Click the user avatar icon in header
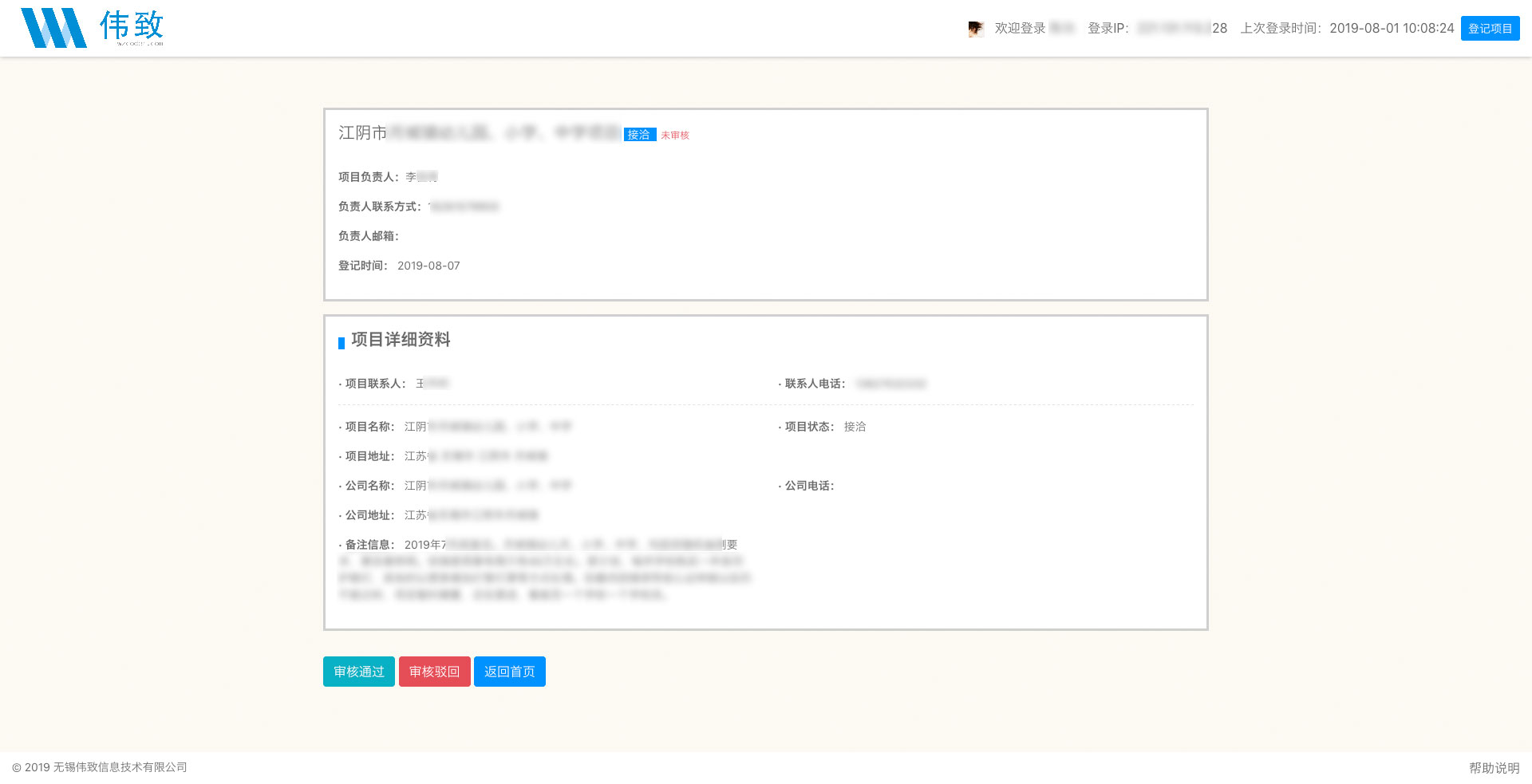The height and width of the screenshot is (784, 1532). pyautogui.click(x=975, y=29)
